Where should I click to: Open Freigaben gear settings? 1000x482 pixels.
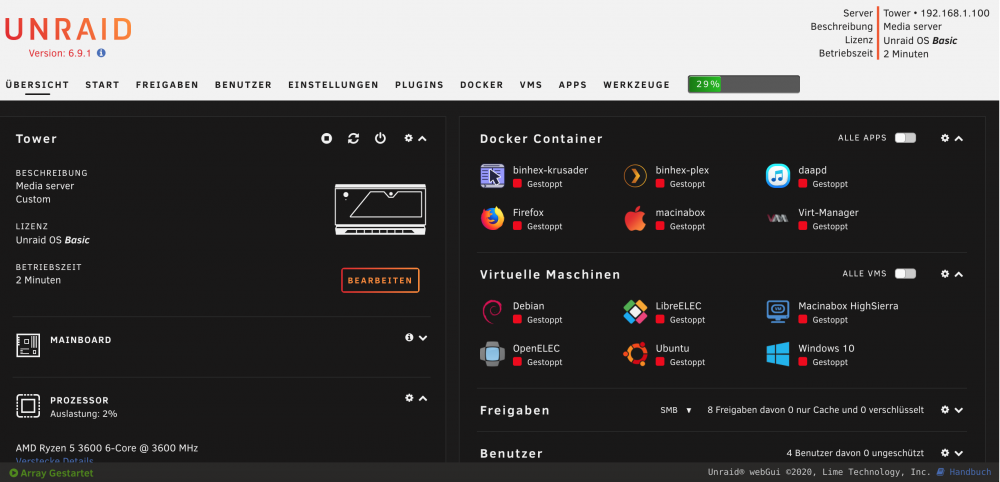[945, 410]
